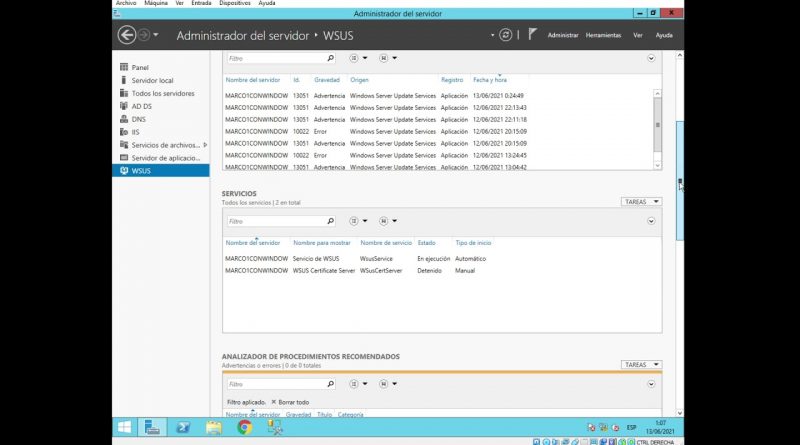
Task: Select the Error event at 12/06/2021 20:15:09
Action: (x=438, y=131)
